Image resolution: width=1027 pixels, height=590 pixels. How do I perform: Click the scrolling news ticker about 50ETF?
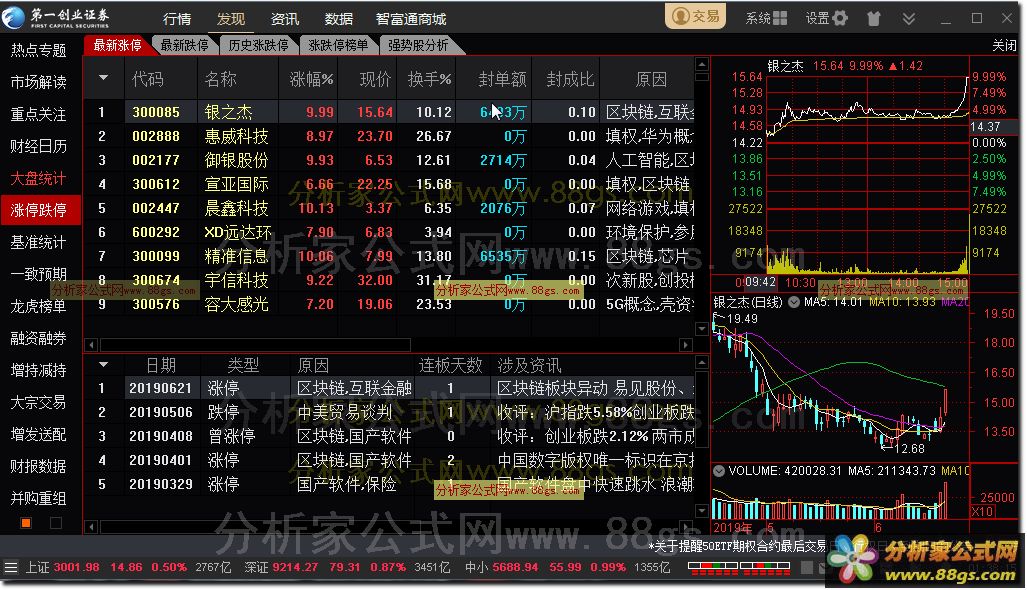737,546
